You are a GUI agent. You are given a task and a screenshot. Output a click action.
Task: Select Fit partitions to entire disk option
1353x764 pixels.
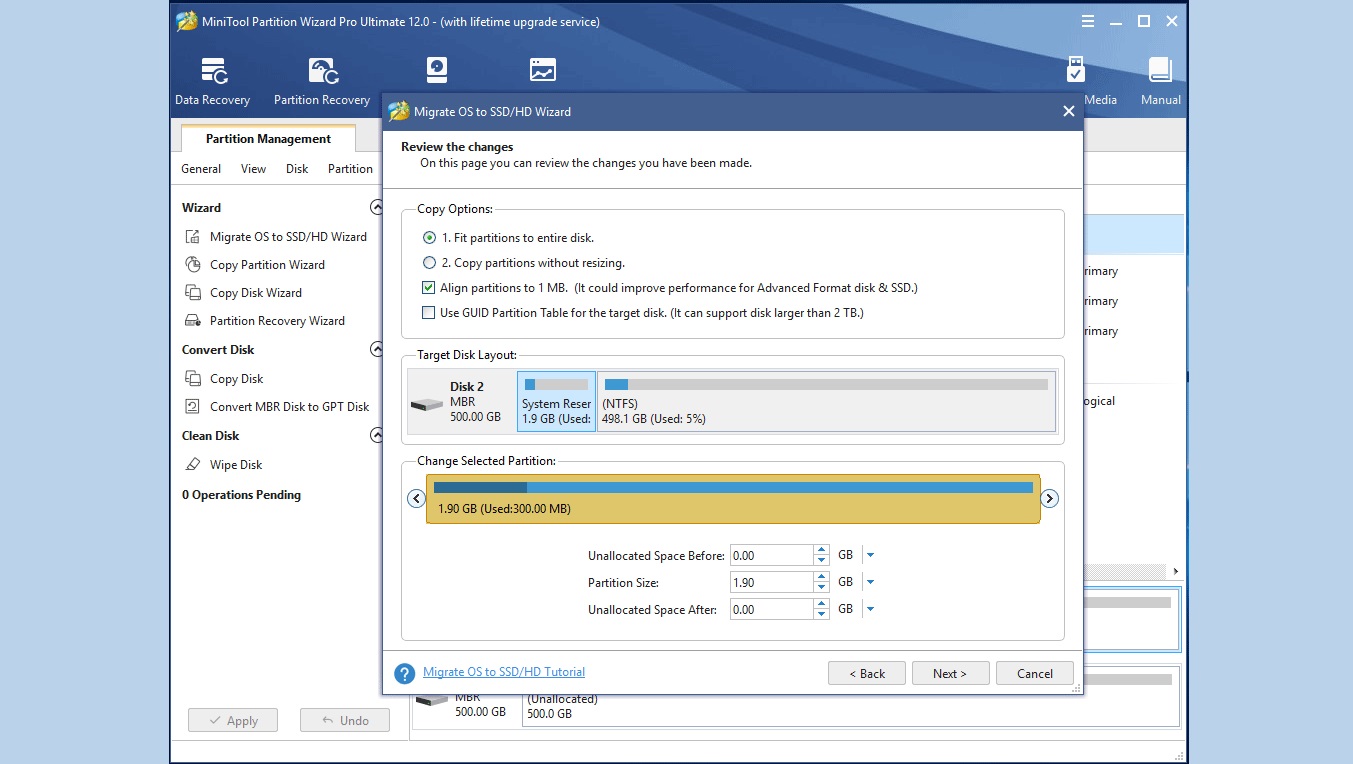508,238
